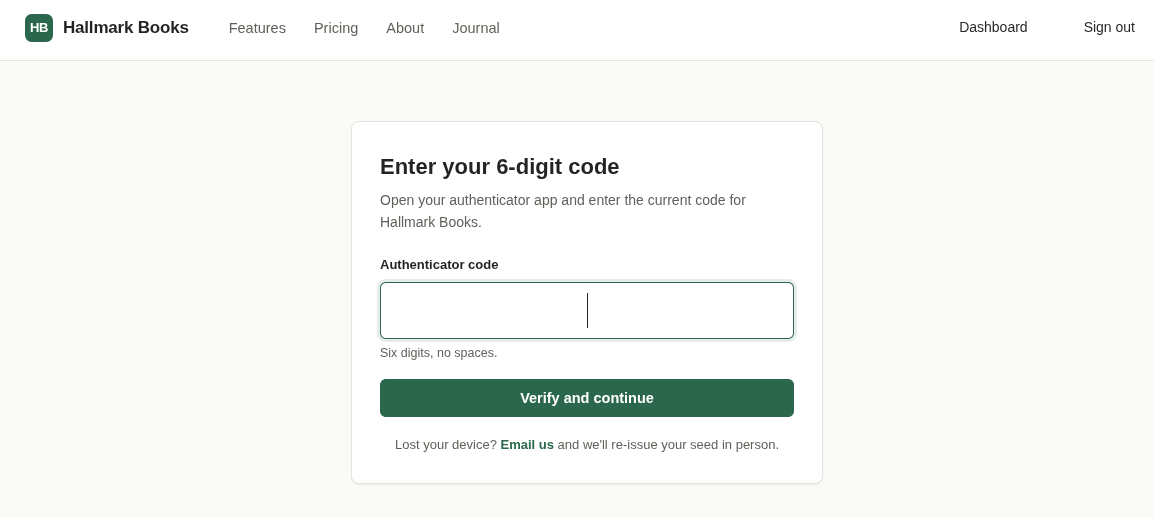This screenshot has width=1154, height=517.
Task: Open the Journal nav link
Action: [x=475, y=28]
